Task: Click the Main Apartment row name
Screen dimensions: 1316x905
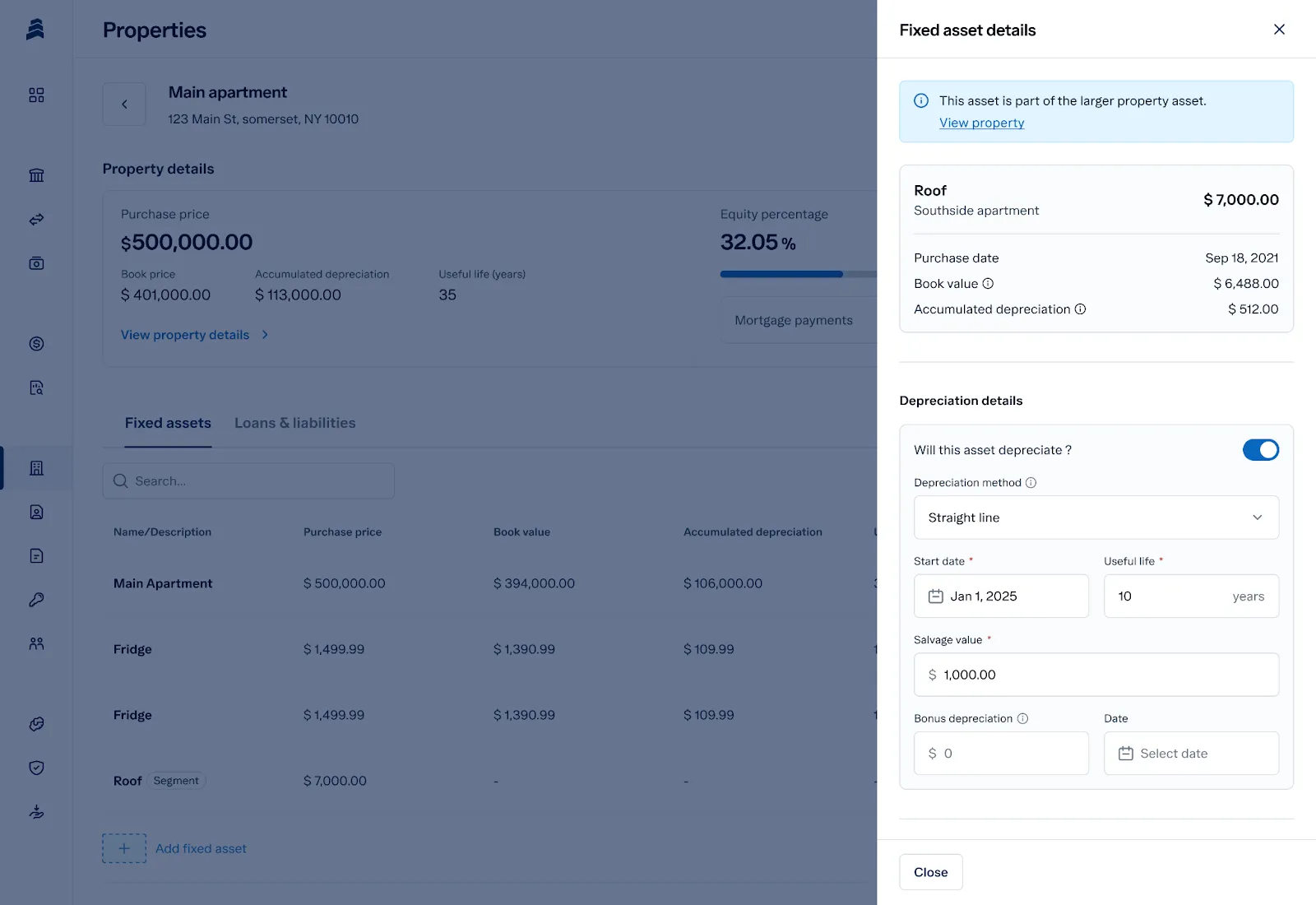Action: point(163,583)
